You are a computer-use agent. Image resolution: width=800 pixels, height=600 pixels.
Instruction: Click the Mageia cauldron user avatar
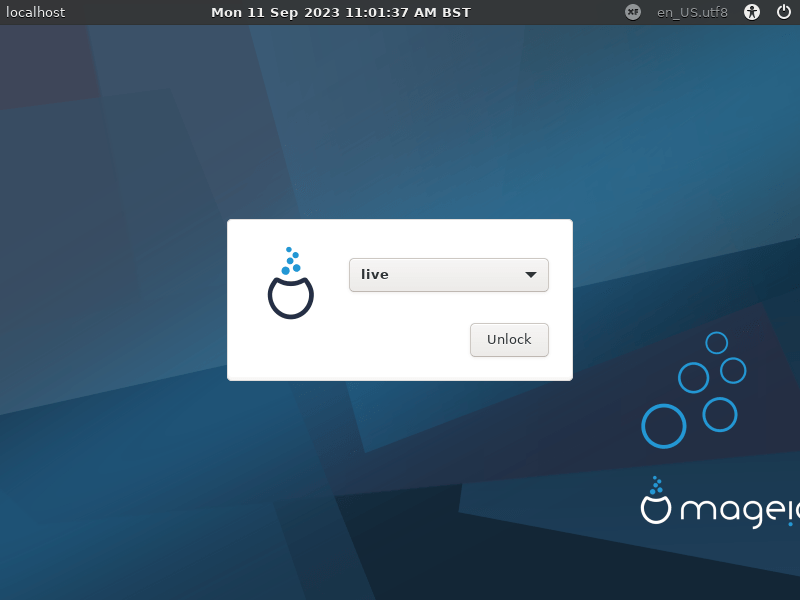click(x=290, y=283)
